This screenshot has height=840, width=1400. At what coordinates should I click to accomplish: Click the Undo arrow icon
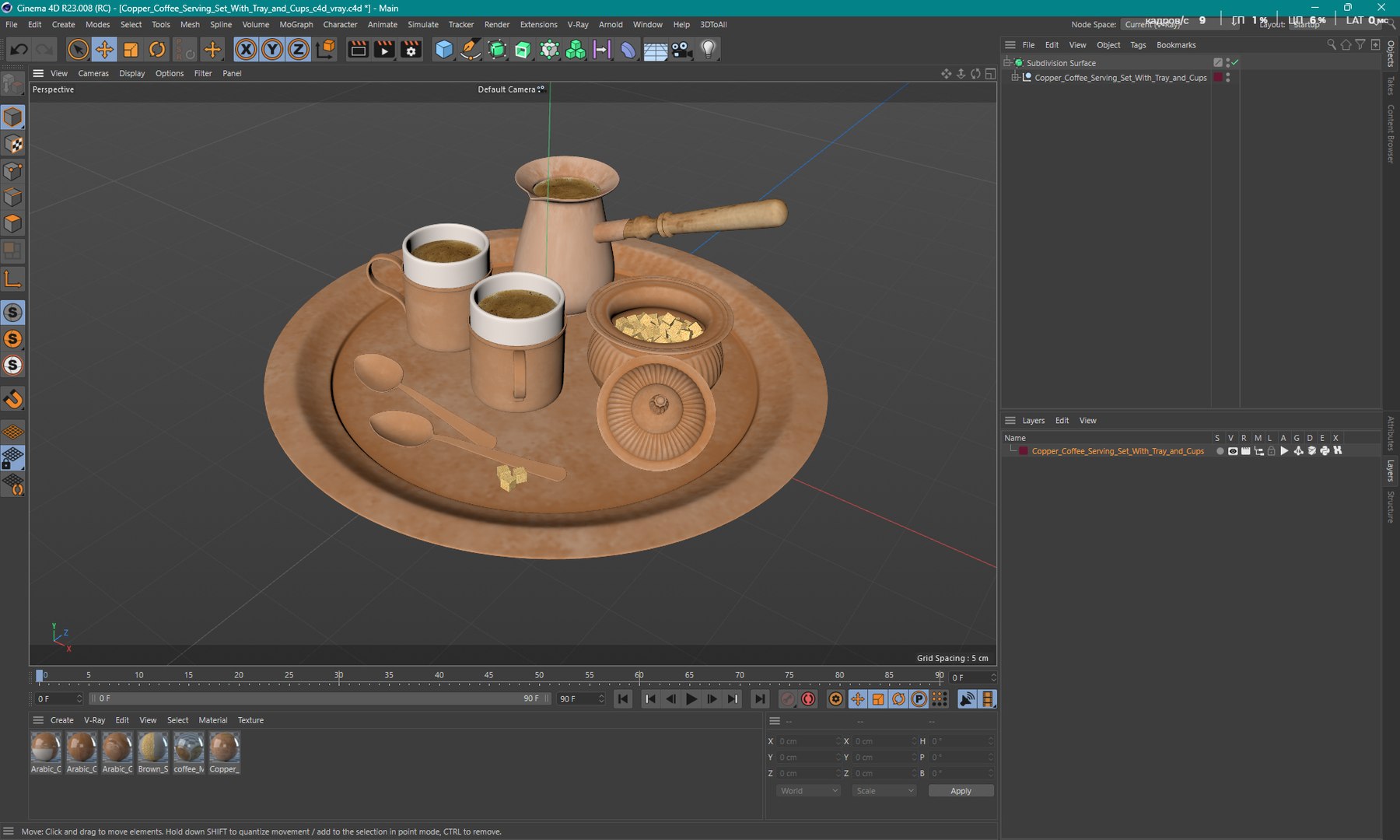(19, 50)
